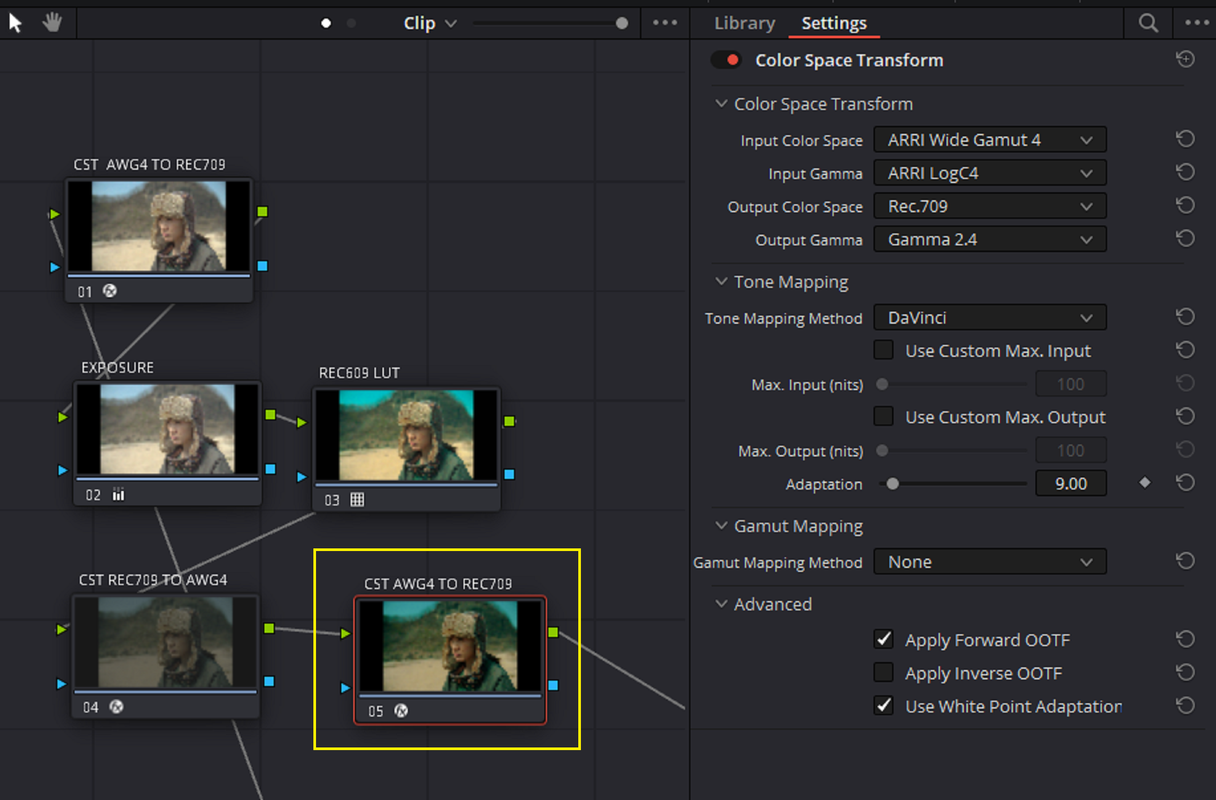Select the hand pan tool
Viewport: 1216px width, 800px height.
point(51,22)
